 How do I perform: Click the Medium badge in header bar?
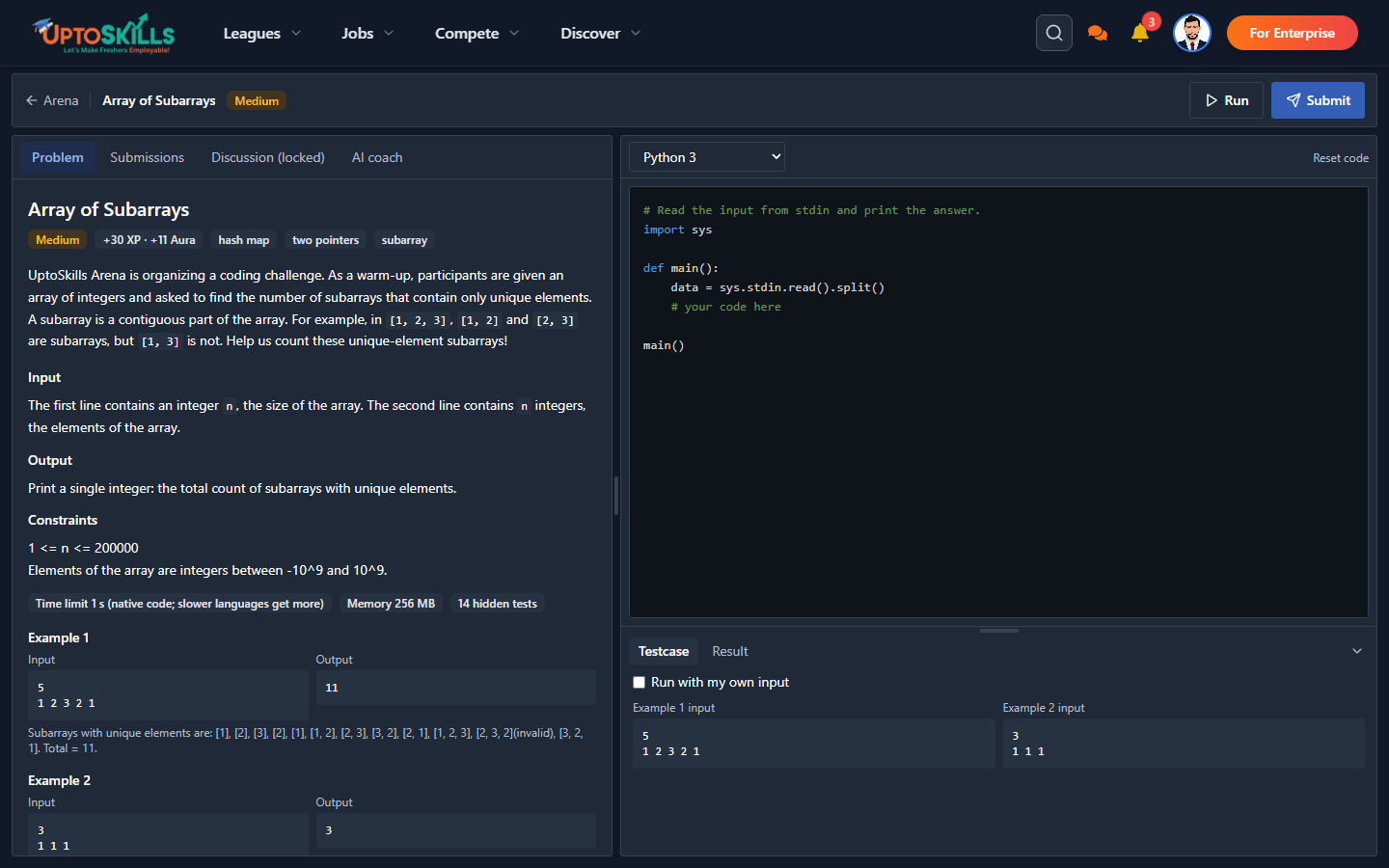(x=257, y=100)
